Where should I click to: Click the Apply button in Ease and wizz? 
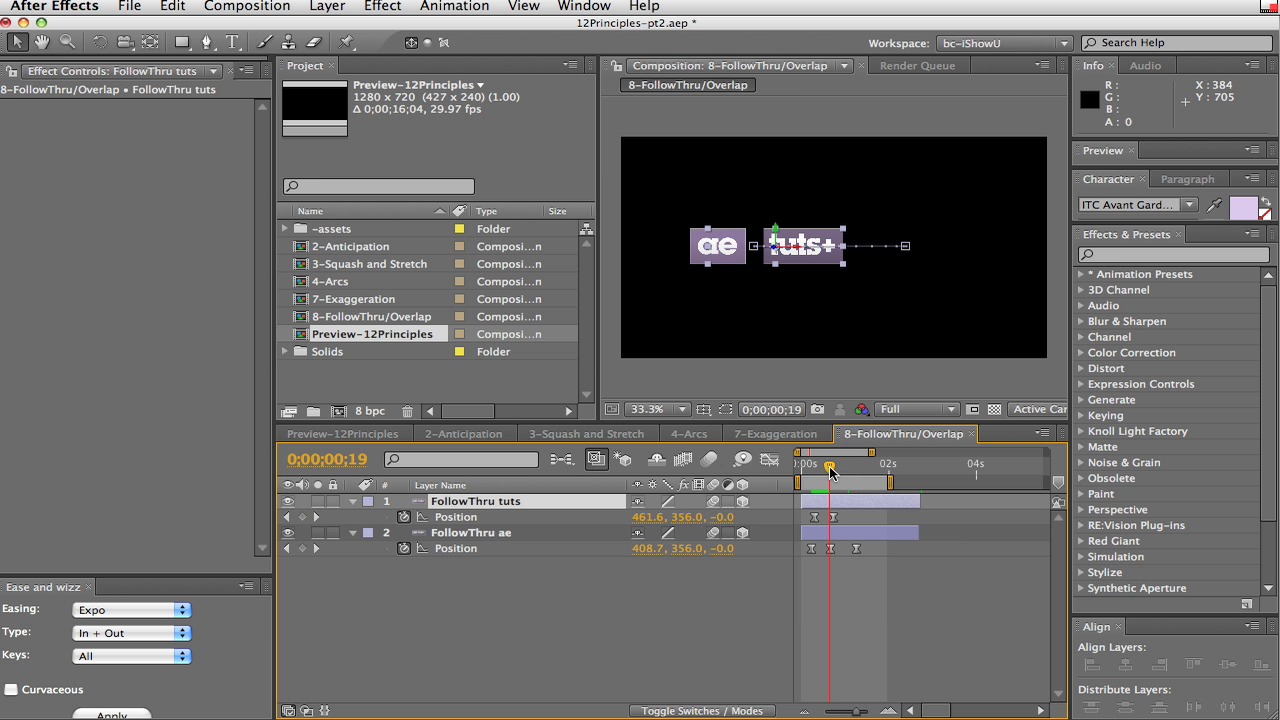(112, 714)
